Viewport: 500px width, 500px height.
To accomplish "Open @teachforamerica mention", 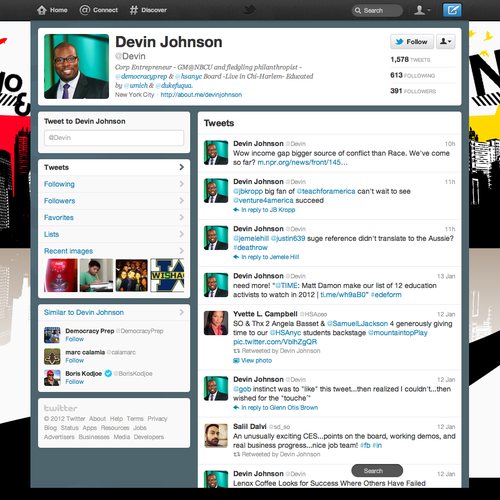I will (326, 191).
